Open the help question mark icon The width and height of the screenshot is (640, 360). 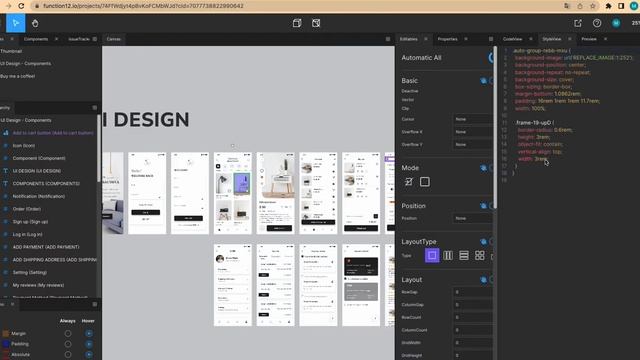597,23
